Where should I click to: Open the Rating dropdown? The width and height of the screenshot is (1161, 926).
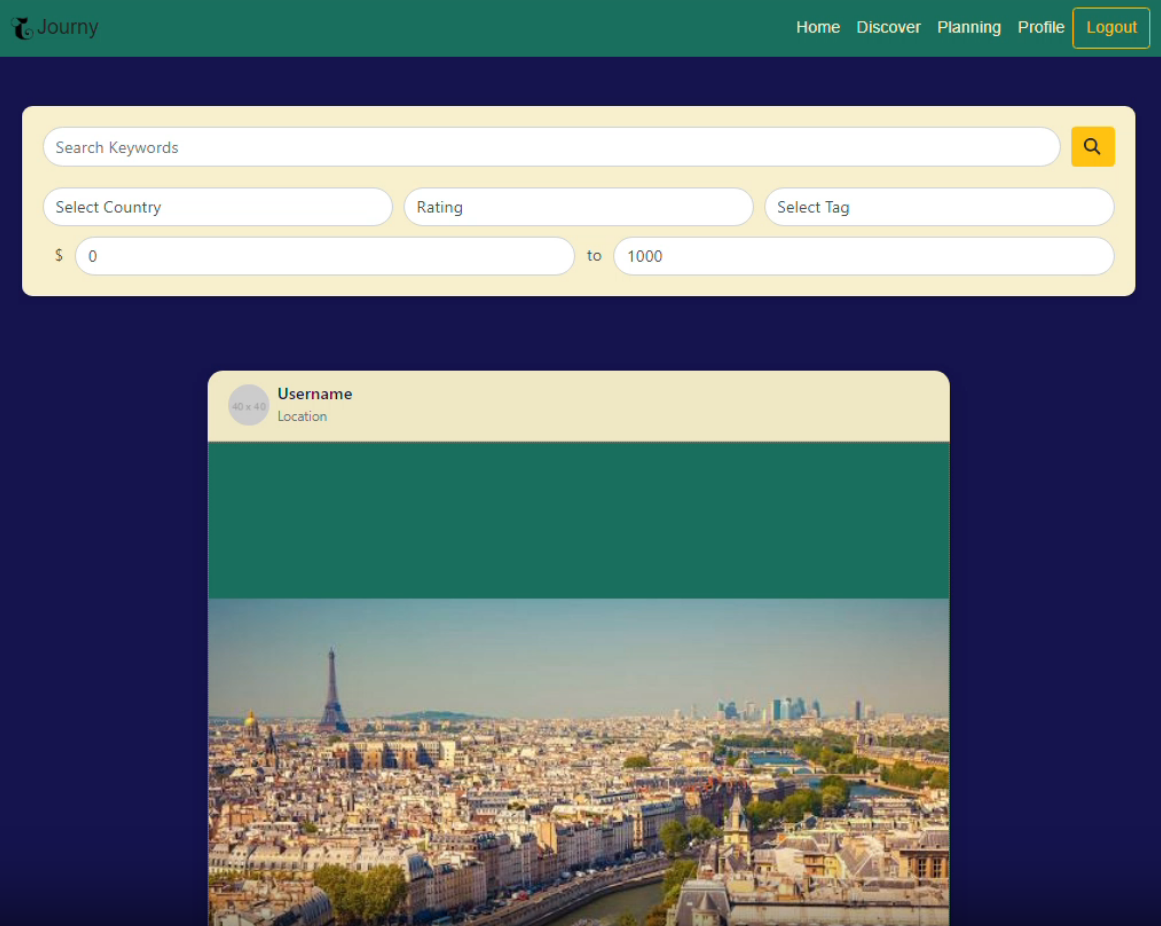578,207
